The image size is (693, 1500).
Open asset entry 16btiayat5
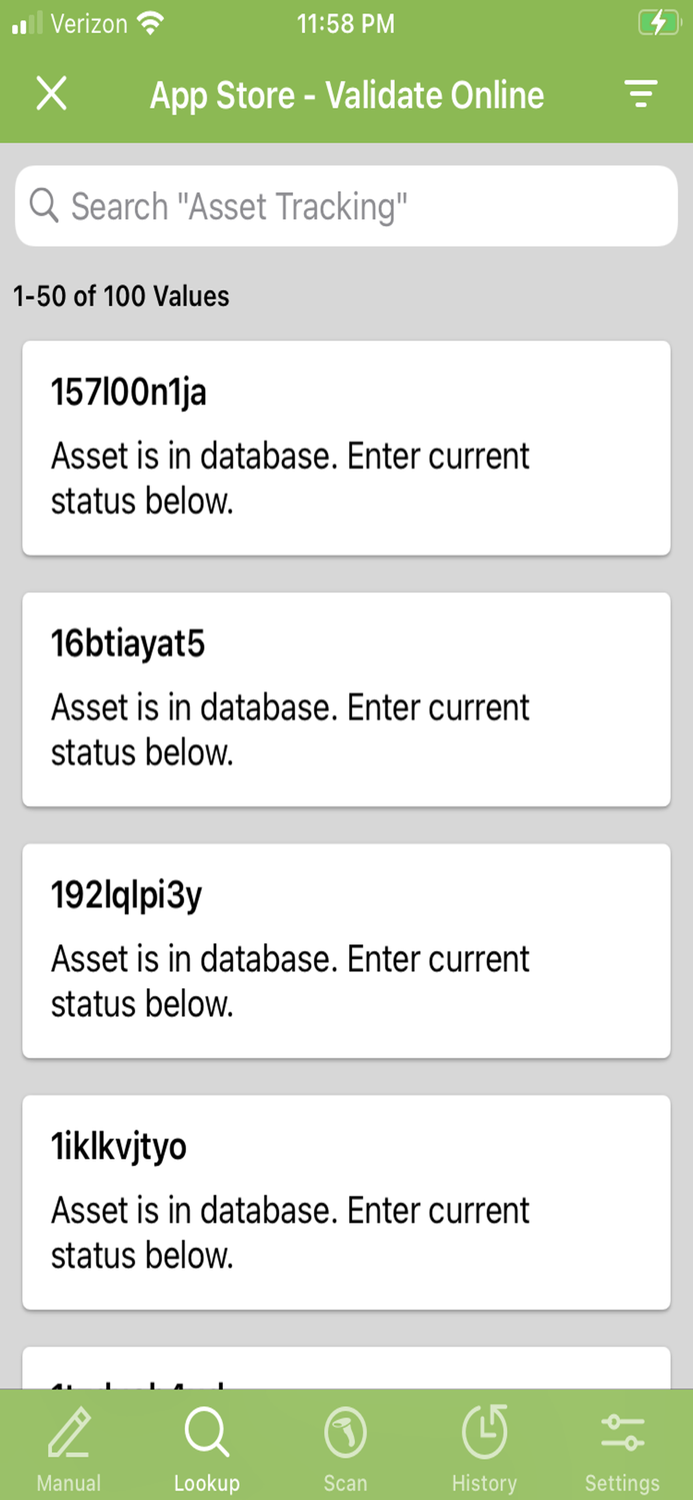coord(346,699)
